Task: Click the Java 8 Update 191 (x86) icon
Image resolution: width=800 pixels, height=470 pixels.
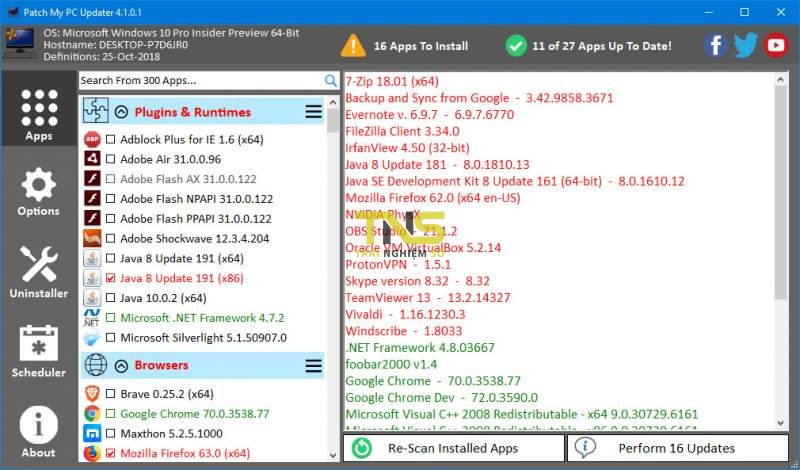Action: tap(92, 278)
